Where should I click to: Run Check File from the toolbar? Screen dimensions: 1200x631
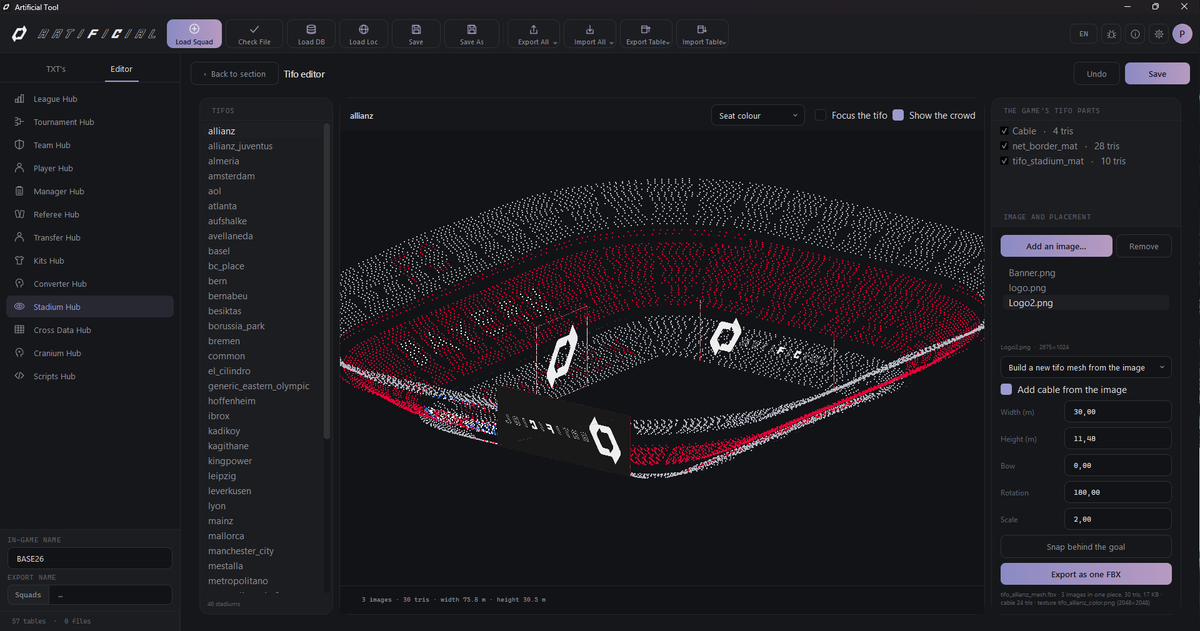click(x=254, y=34)
